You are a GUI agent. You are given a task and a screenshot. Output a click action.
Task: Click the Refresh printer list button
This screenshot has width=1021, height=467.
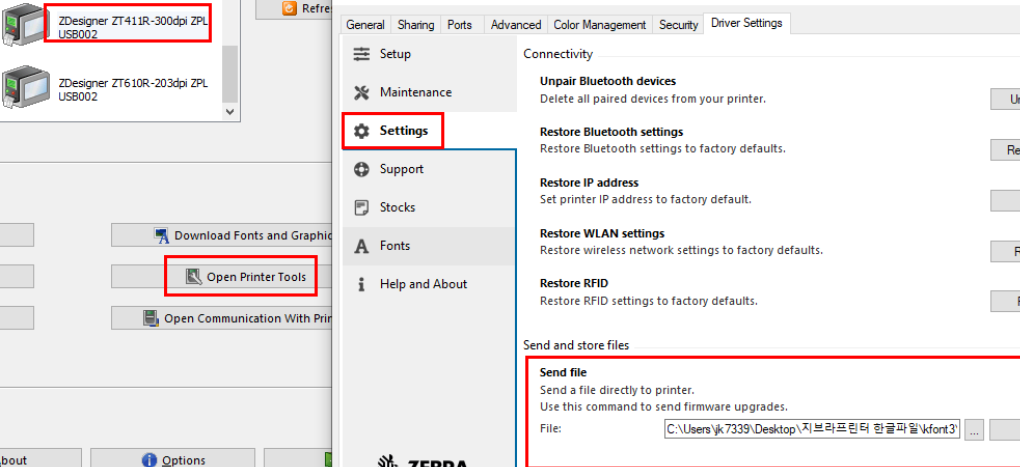(294, 9)
